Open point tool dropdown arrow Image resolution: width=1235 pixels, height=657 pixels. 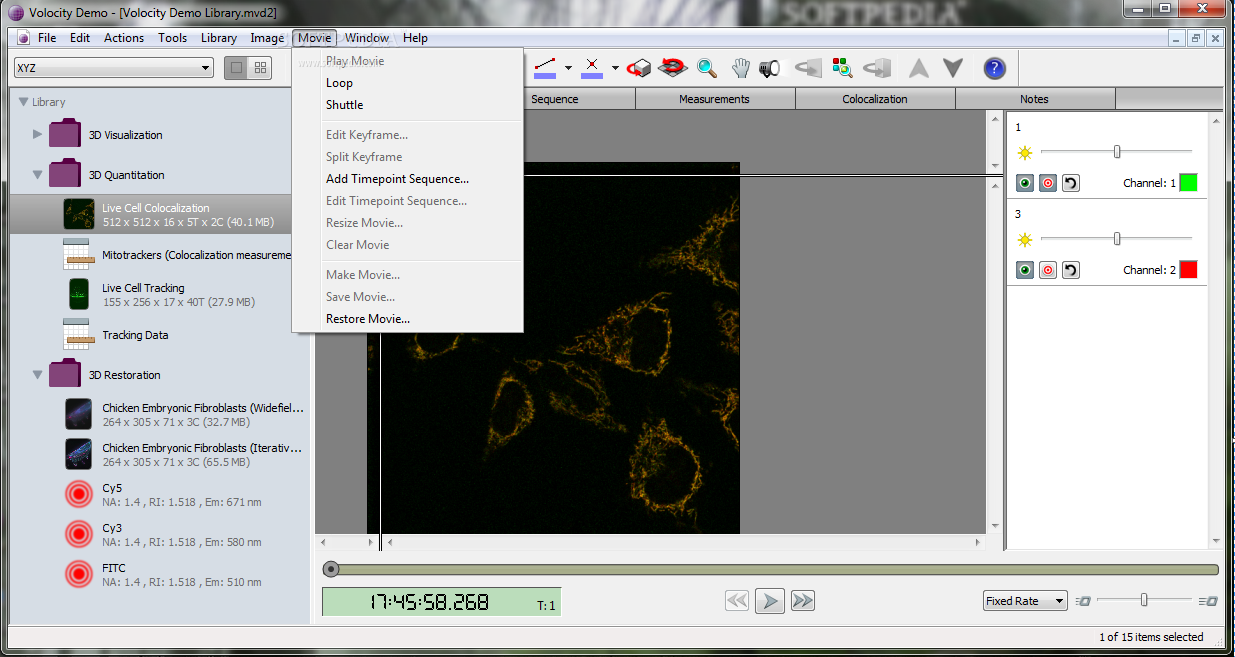tap(615, 68)
